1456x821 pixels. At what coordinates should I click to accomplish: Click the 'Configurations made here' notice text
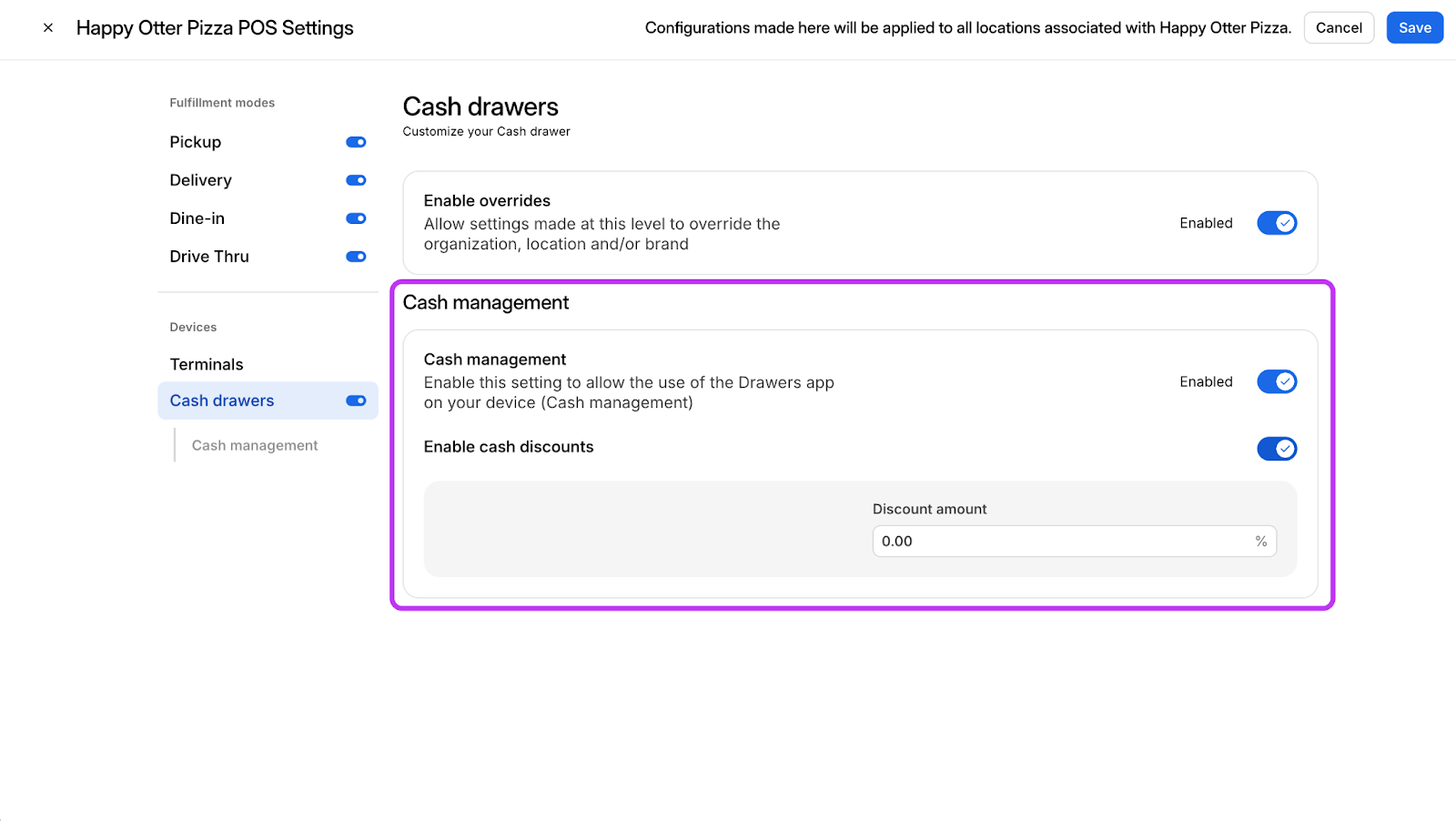click(x=968, y=28)
